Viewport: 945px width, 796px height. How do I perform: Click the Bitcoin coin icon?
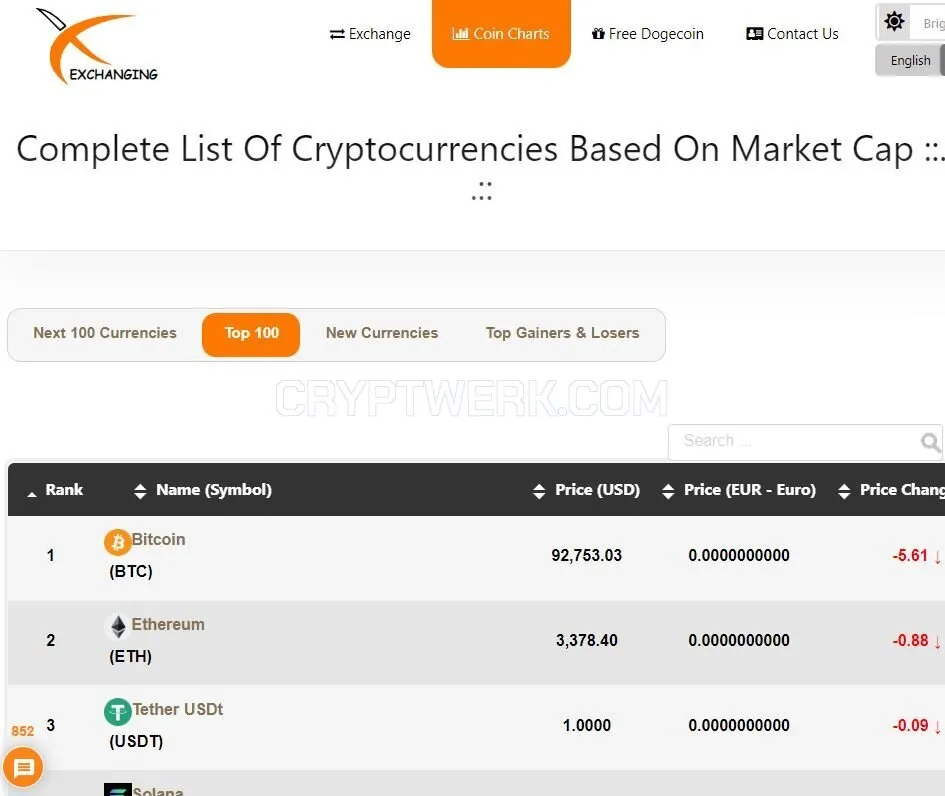coord(118,542)
